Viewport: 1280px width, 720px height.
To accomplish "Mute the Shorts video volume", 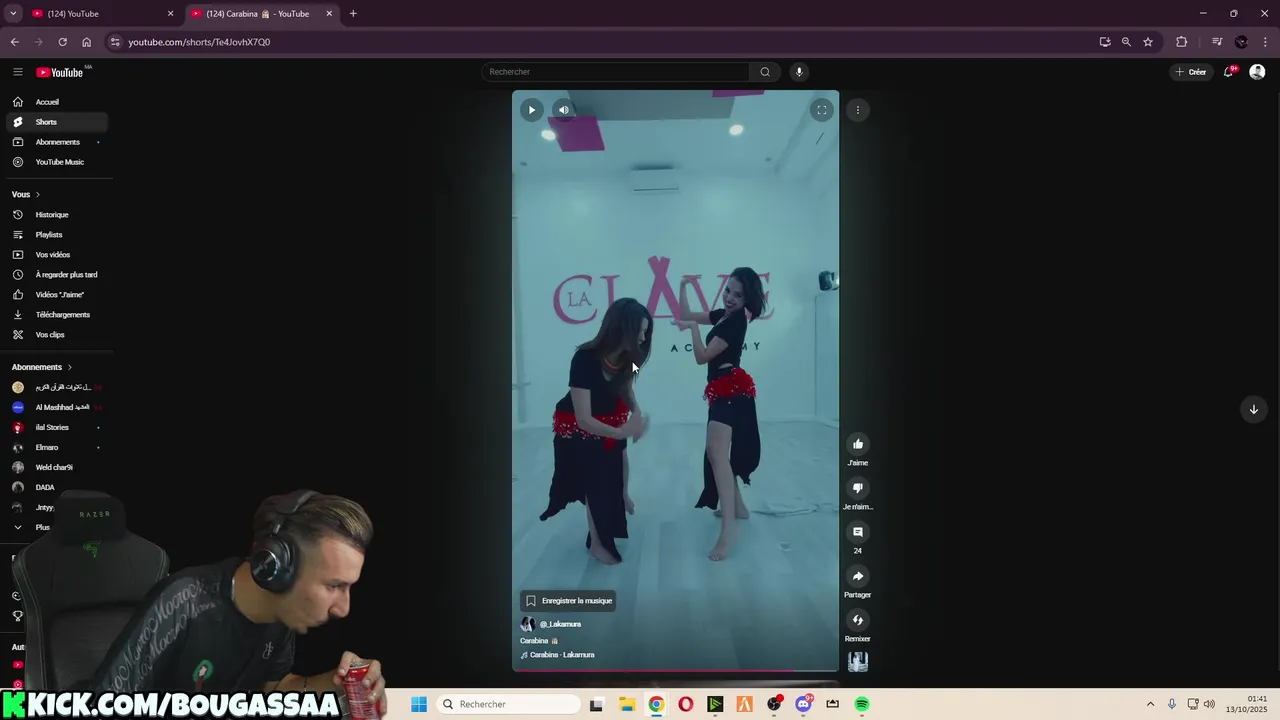I will [x=564, y=110].
